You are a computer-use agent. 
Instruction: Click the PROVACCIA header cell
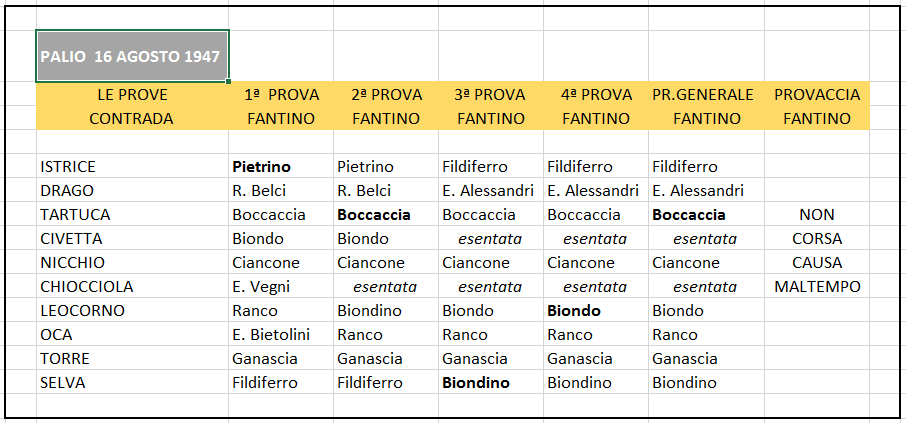pos(817,94)
